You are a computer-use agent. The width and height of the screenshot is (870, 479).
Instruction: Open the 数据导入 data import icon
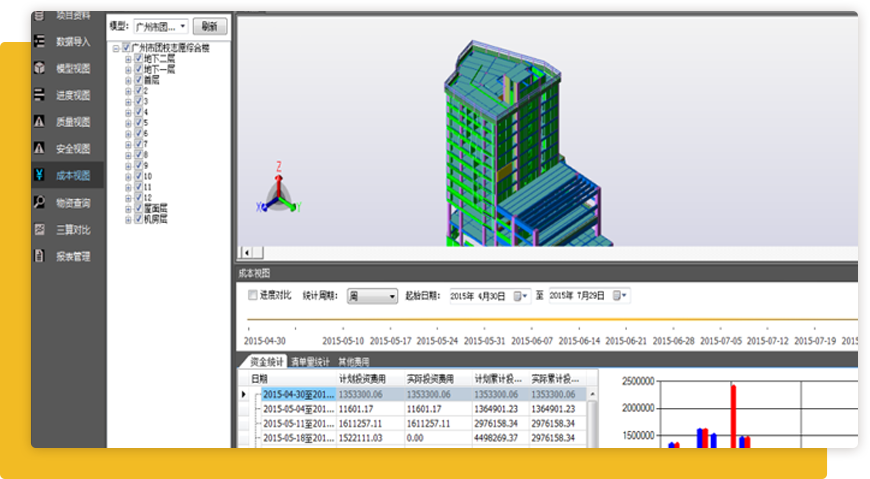[39, 42]
